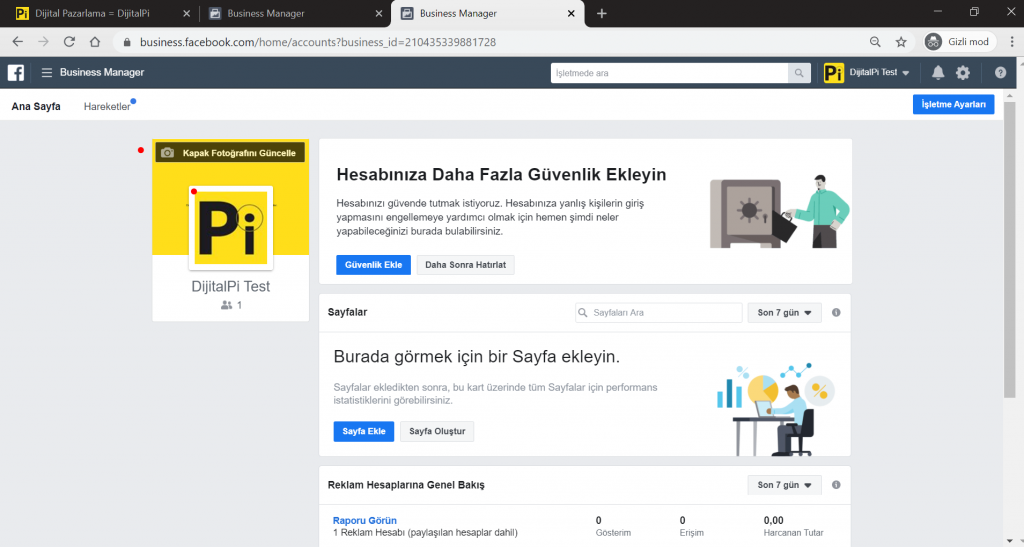Click the Hesabınıza Daha Fazla Güvenlik Ekleyin heading
Screen dimensions: 1024x547
coord(502,174)
